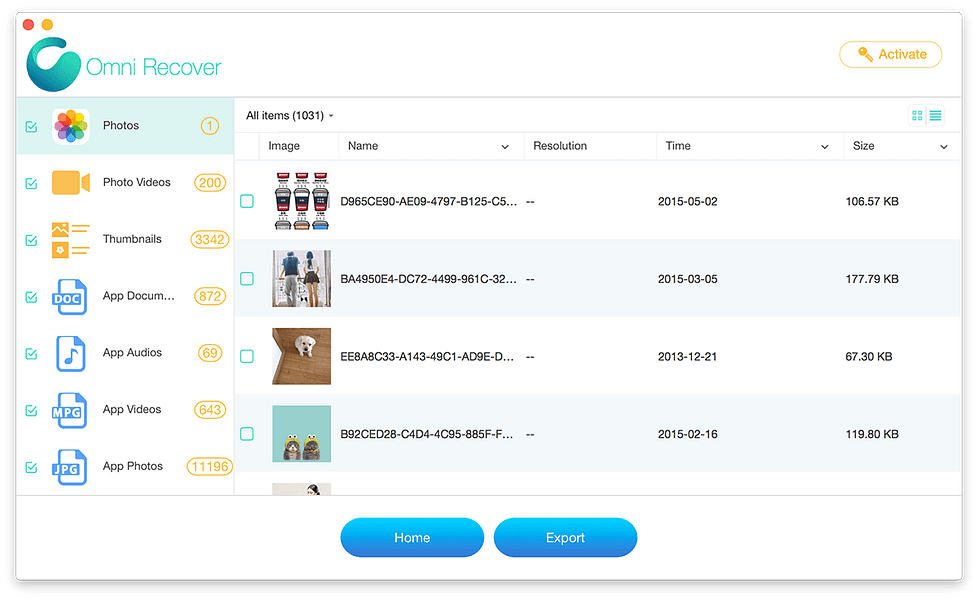The image size is (978, 600).
Task: Check the box for file B92CED28-C4D4
Action: click(247, 434)
